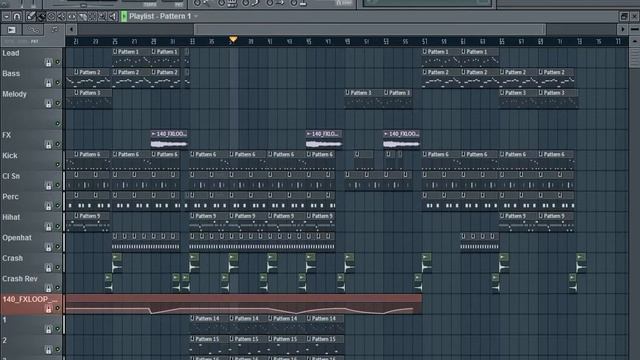Image resolution: width=640 pixels, height=360 pixels.
Task: Select the Delete tool in Playlist toolbar
Action: coord(51,16)
